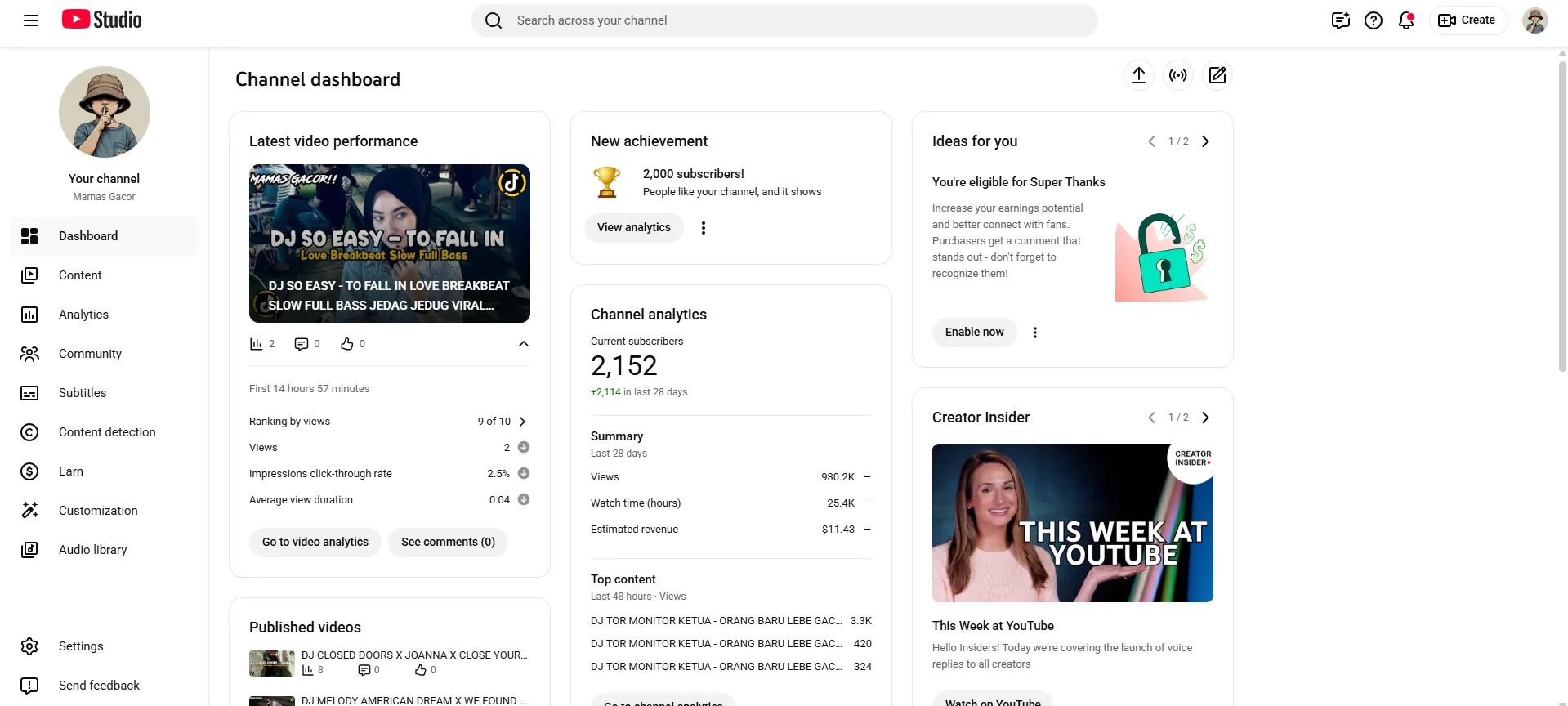Open Community in the sidebar
1568x706 pixels.
click(x=105, y=354)
